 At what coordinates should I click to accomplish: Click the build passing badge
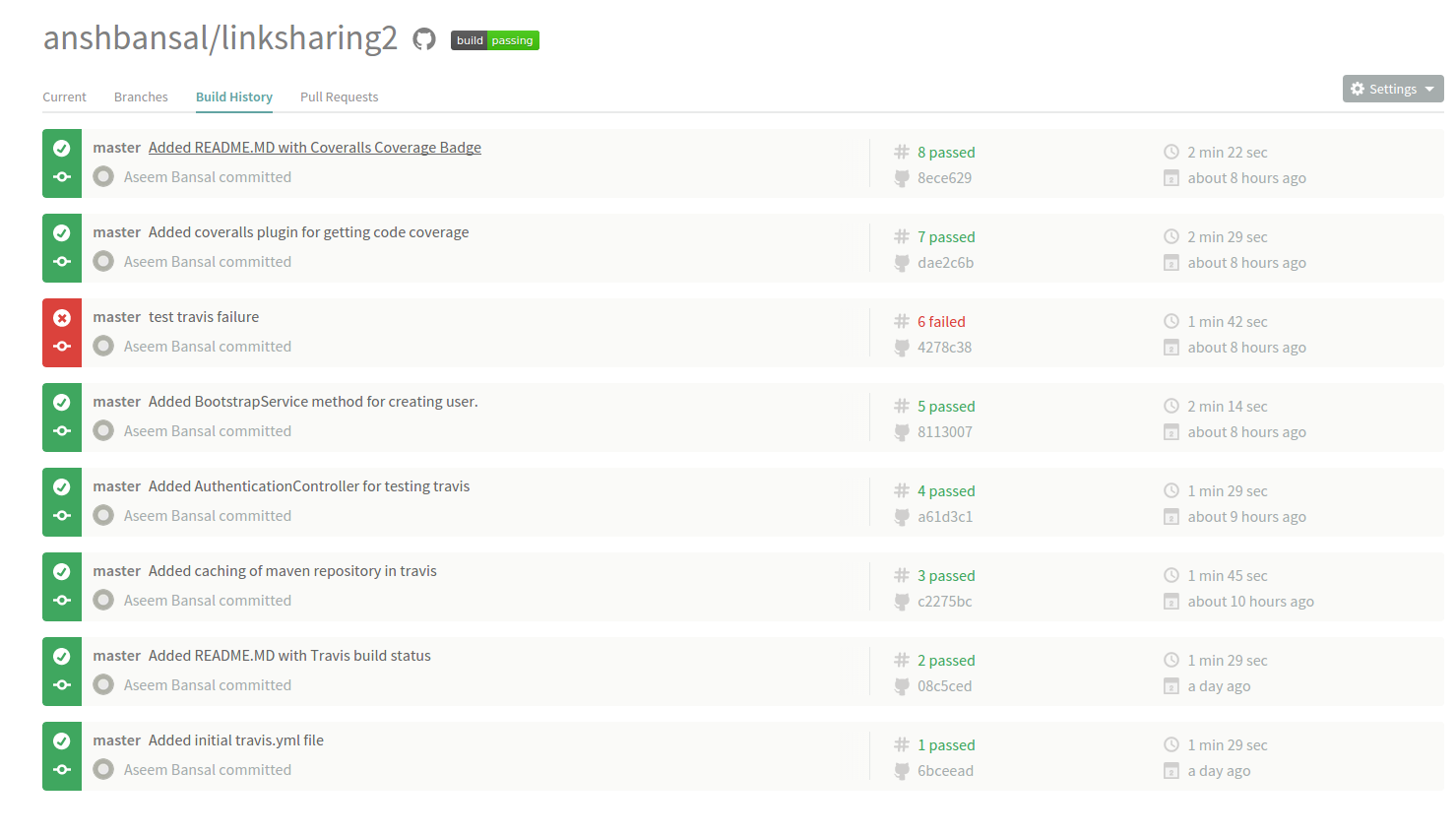coord(494,40)
